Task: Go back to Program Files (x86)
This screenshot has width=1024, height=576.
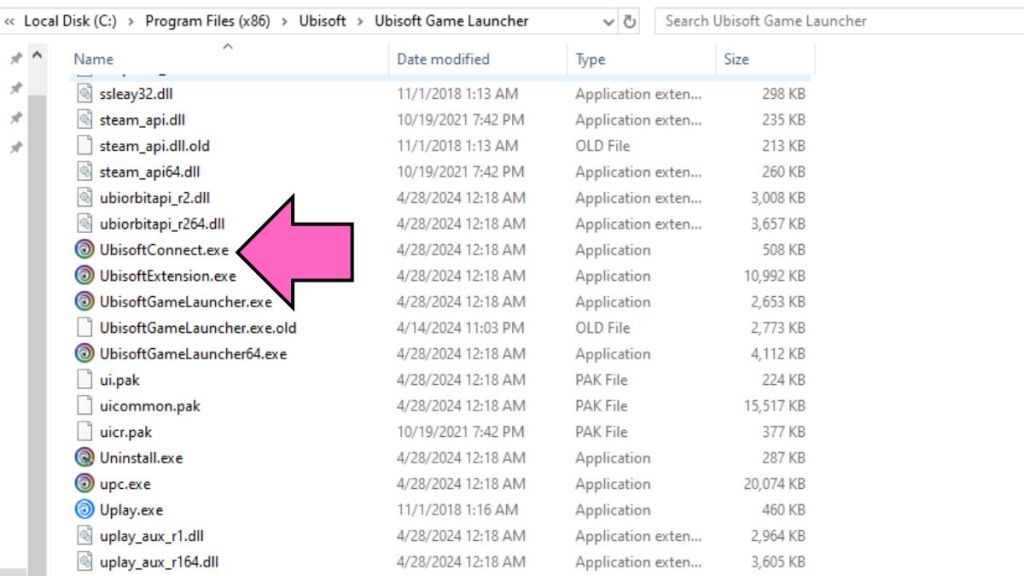Action: (209, 20)
